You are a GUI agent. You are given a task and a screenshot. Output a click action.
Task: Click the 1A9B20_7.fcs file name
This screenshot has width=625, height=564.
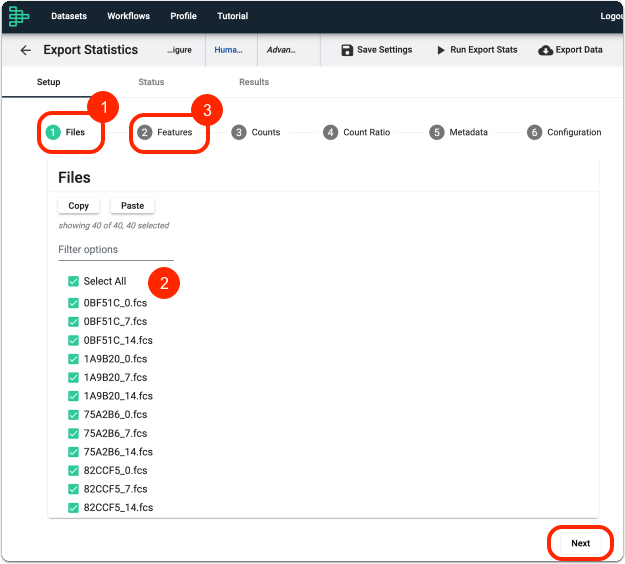(115, 378)
